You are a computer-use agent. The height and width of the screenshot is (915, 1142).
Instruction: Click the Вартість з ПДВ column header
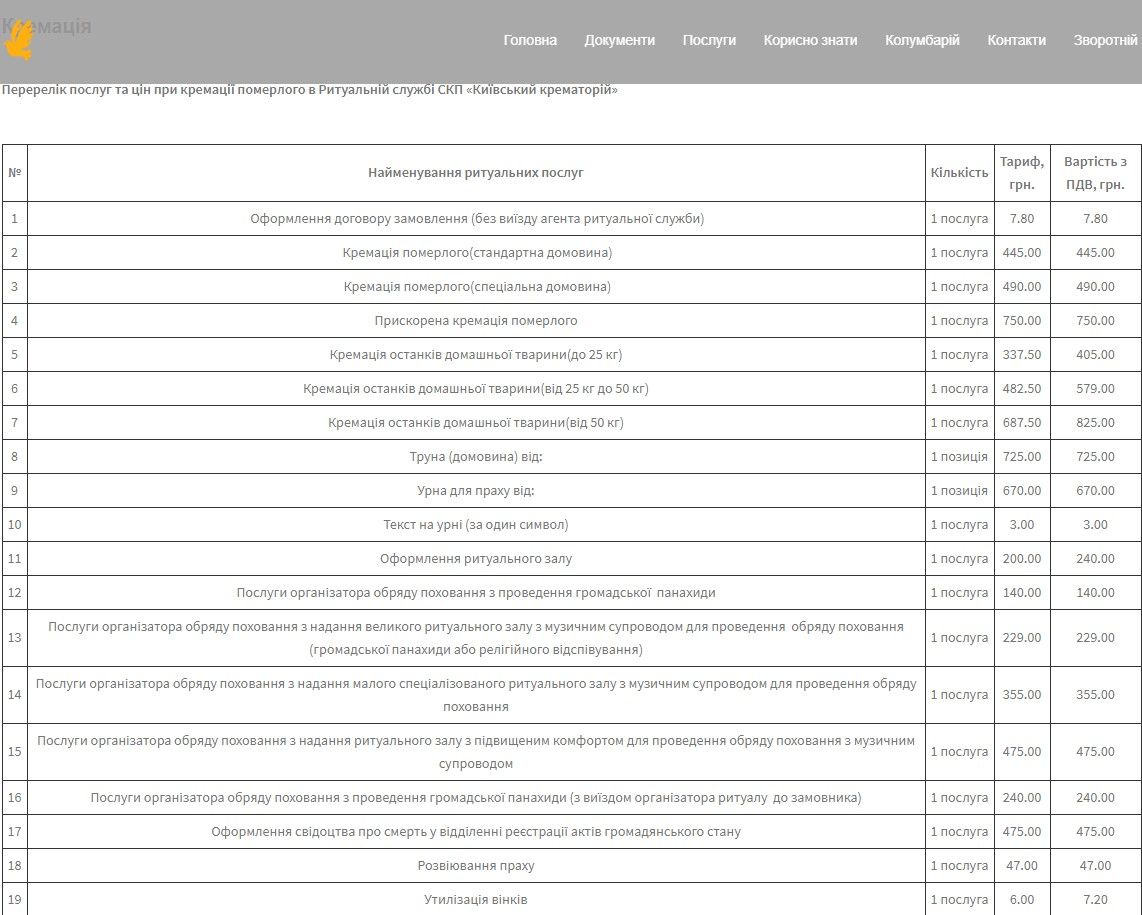[x=1095, y=173]
